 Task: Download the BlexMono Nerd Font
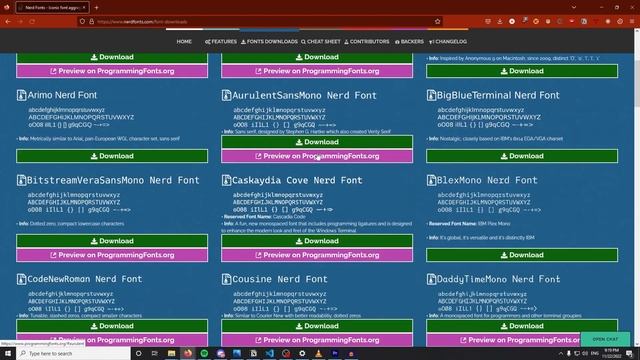click(522, 255)
